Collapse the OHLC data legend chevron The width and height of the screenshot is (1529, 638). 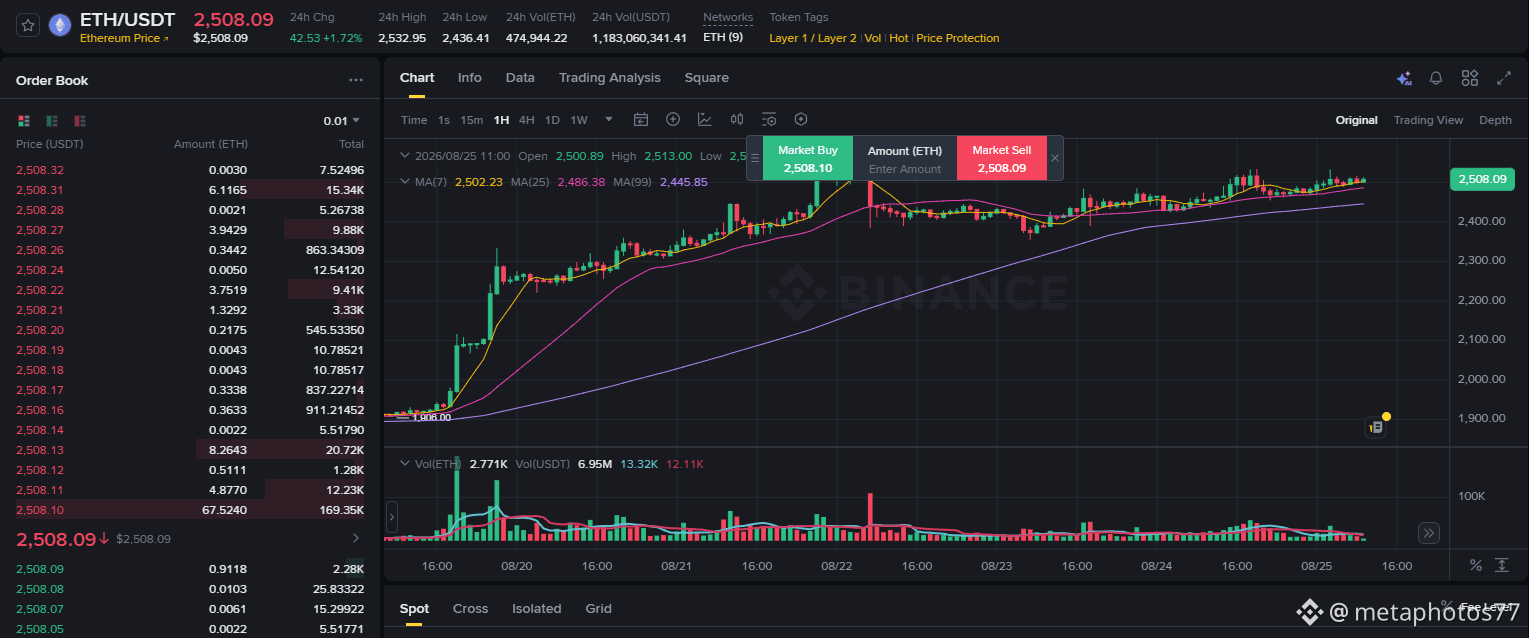[404, 156]
